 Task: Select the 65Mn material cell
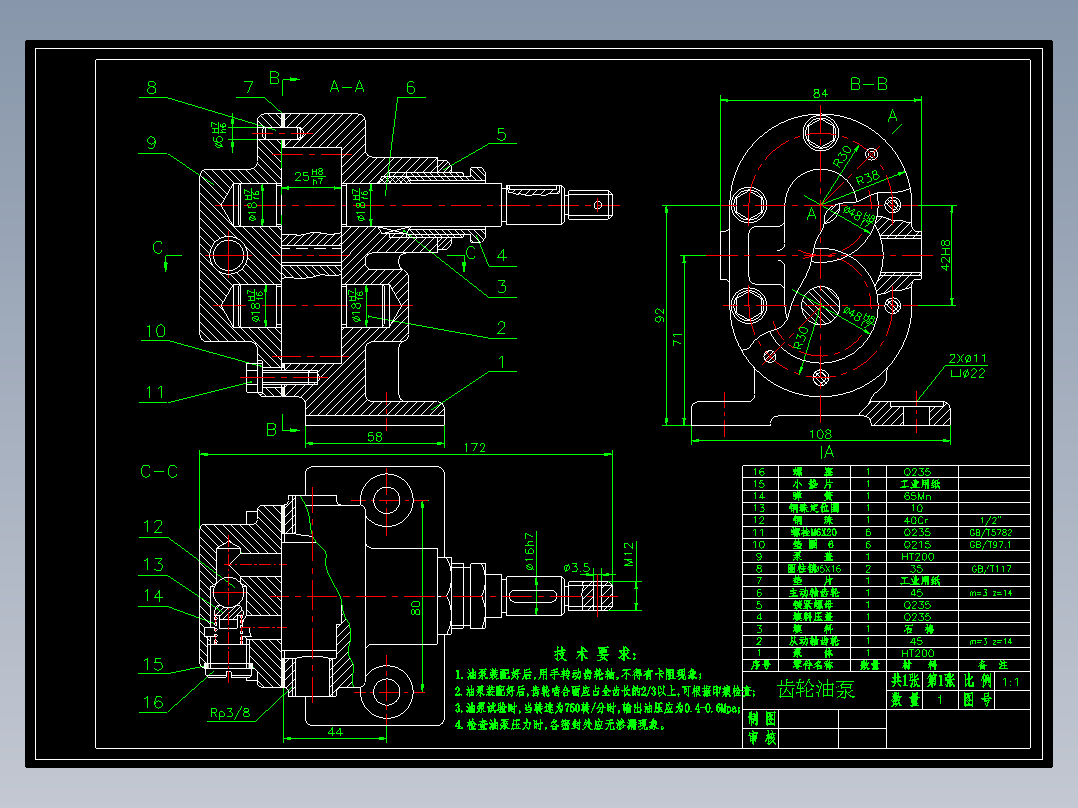[917, 496]
